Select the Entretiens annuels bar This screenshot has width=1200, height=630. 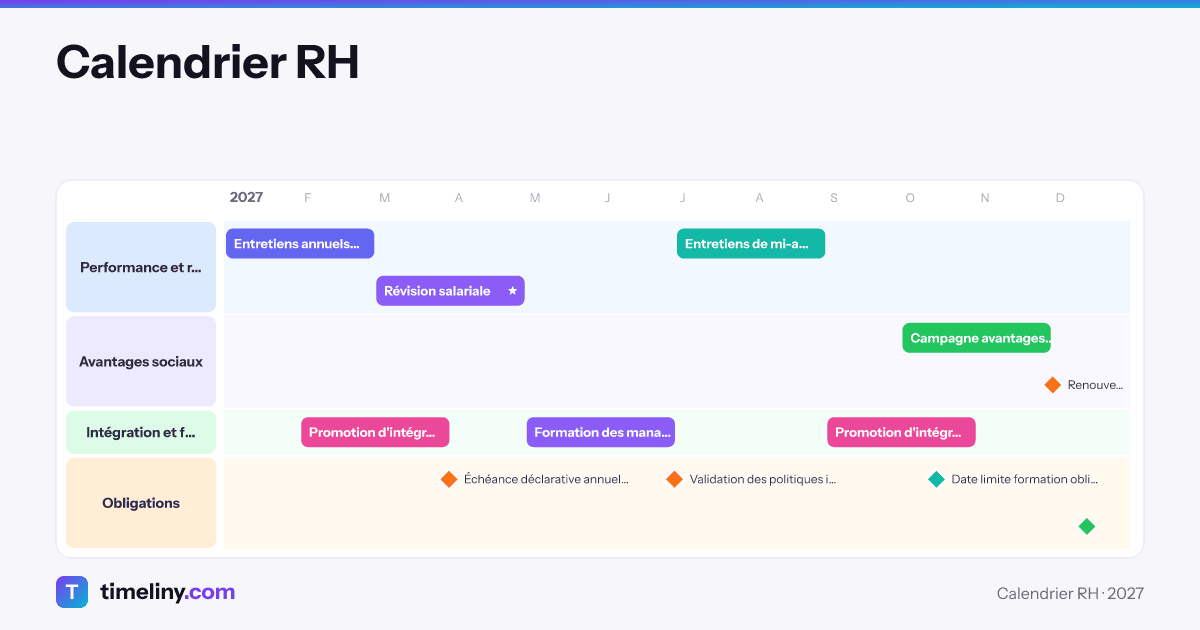(300, 244)
